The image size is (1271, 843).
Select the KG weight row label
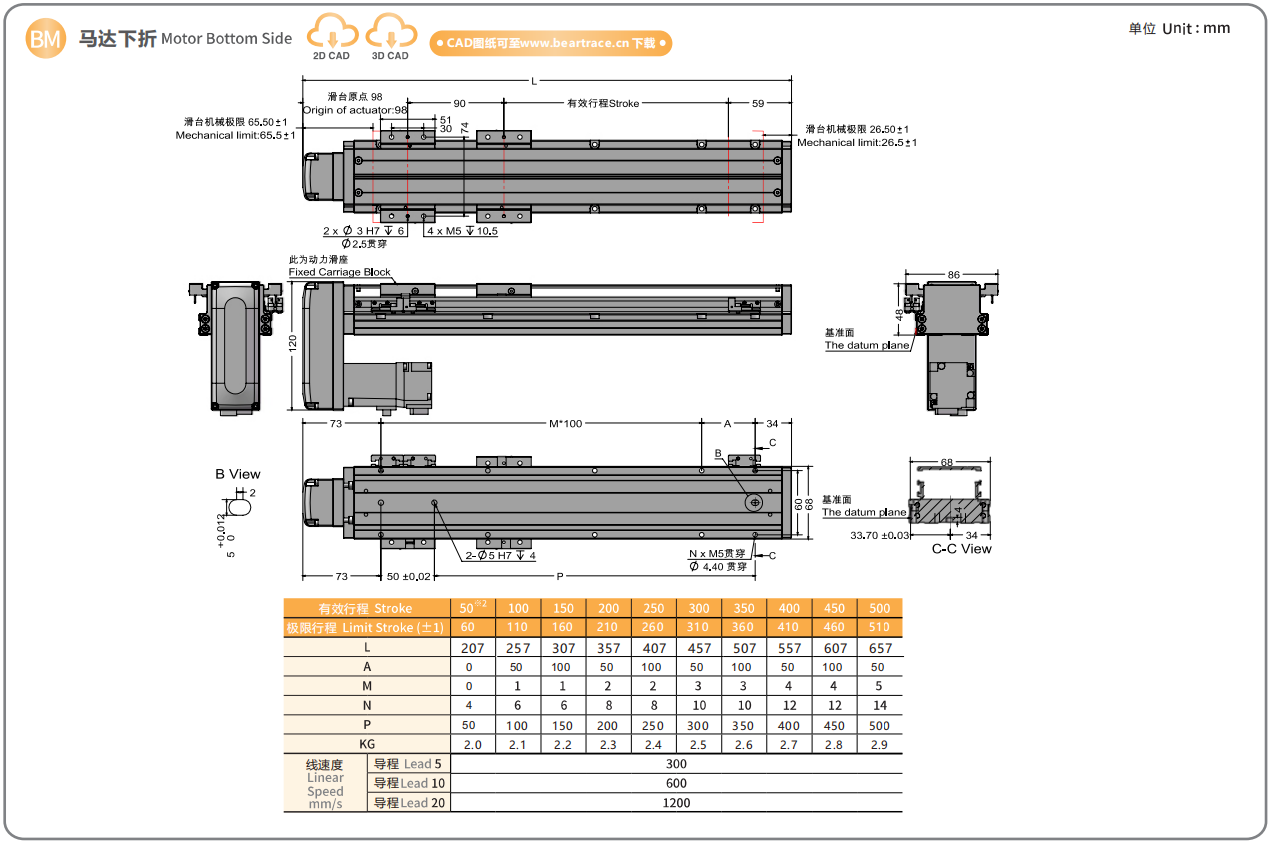click(367, 744)
